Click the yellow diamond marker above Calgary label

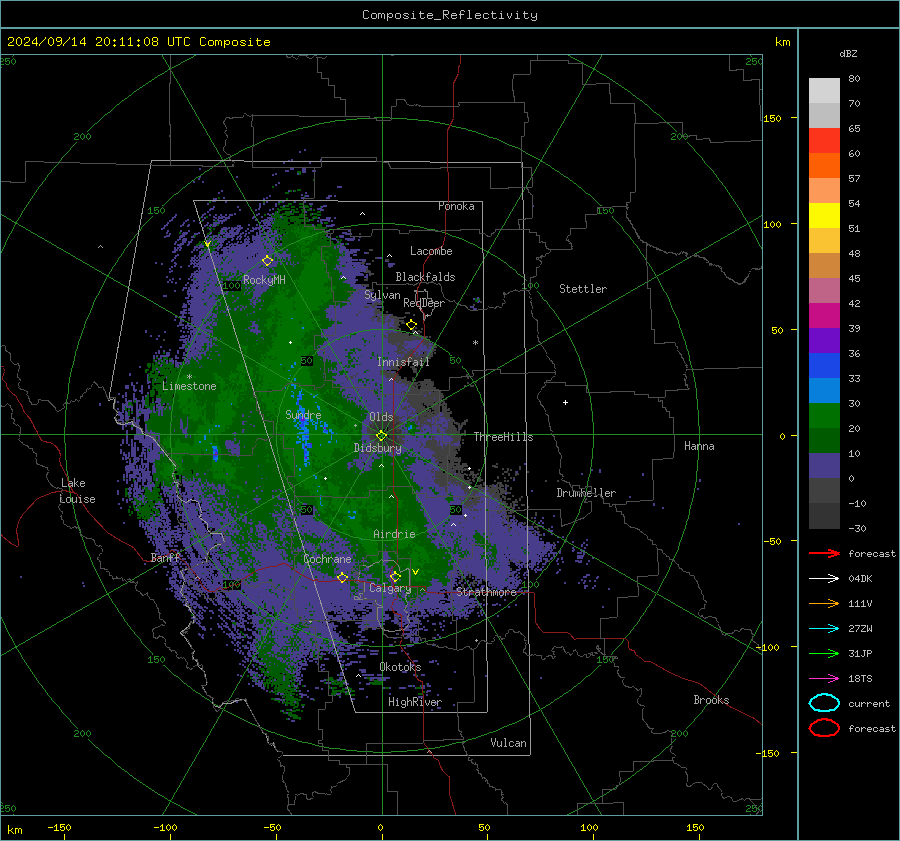395,576
